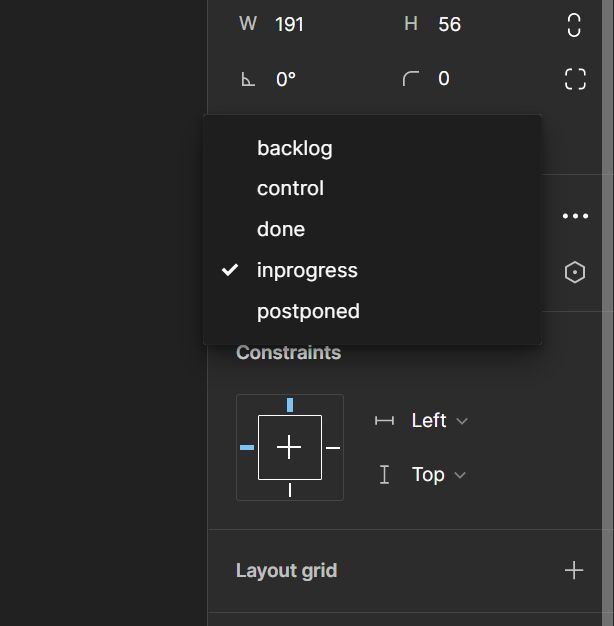Screen dimensions: 614x626
Task: Open the three-dots component options menu
Action: [x=575, y=216]
